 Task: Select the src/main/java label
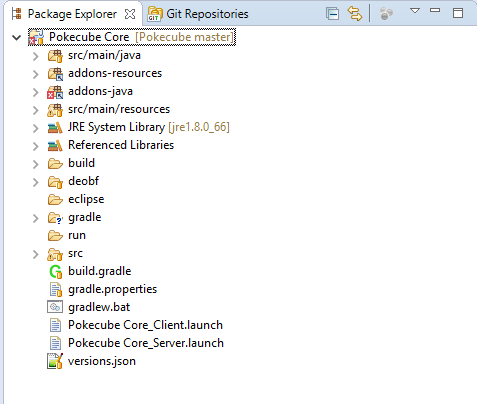tap(104, 55)
